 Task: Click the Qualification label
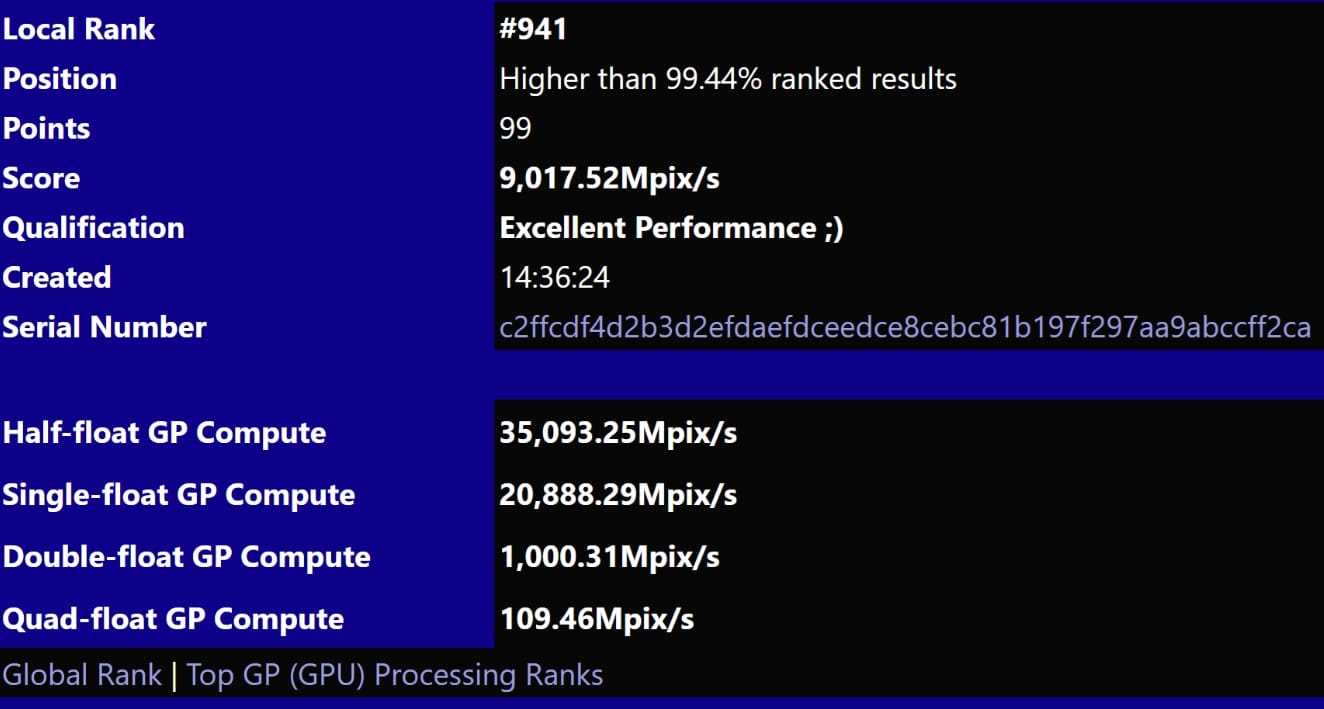[x=93, y=228]
